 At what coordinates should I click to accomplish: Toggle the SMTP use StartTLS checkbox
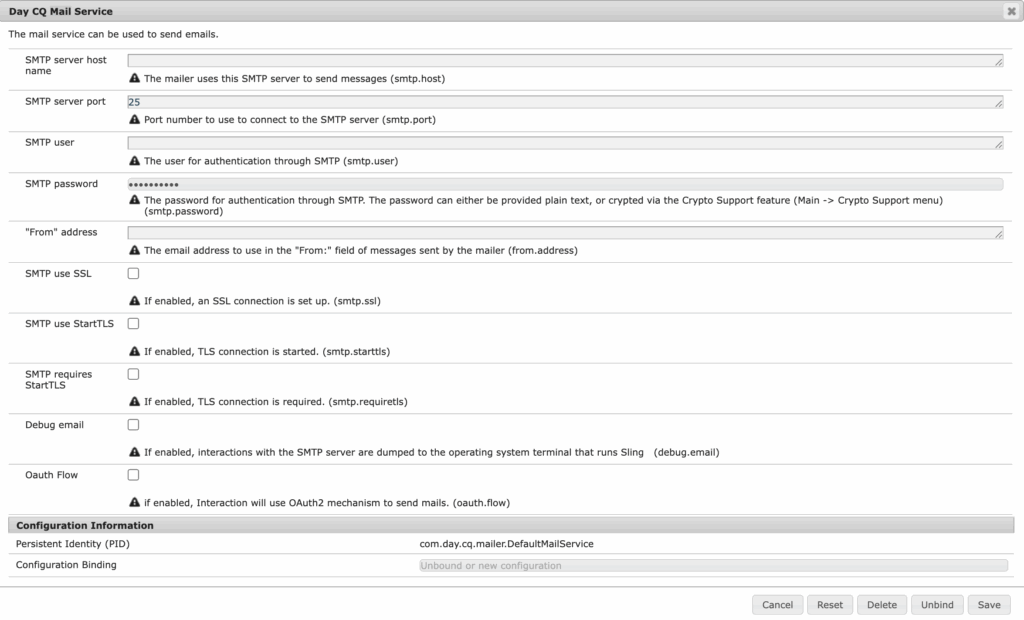134,324
